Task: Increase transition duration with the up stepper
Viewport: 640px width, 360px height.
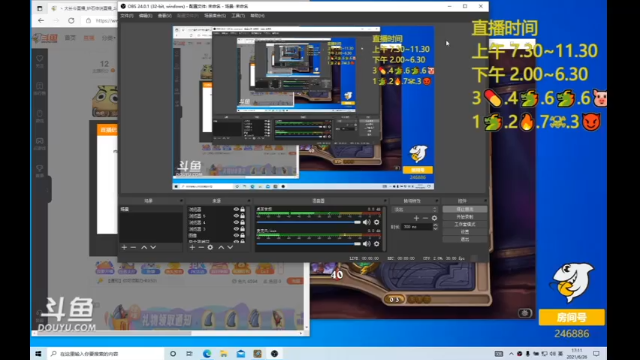Action: pos(435,225)
